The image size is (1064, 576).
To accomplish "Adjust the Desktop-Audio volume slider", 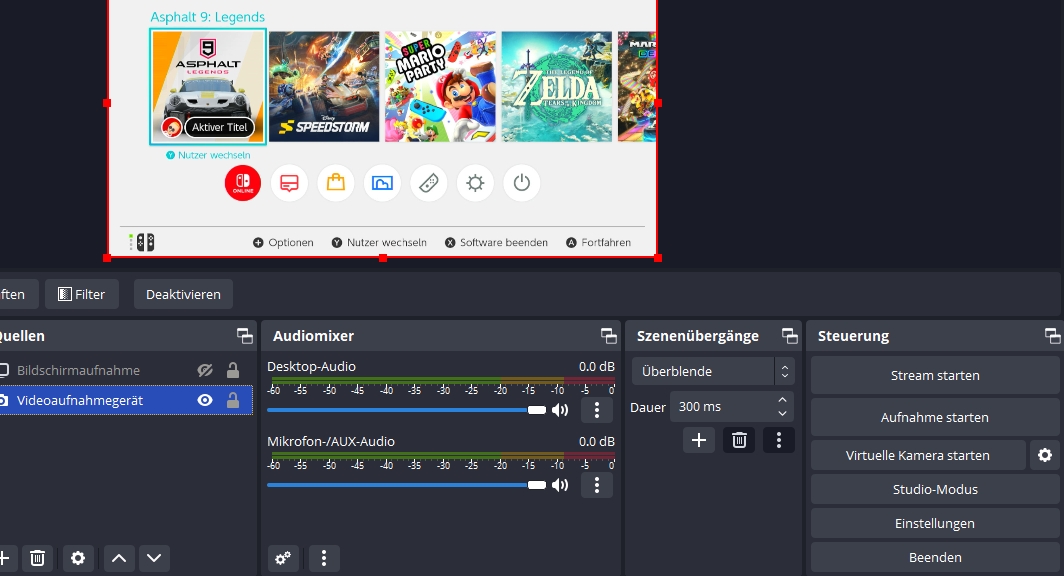I will [406, 410].
